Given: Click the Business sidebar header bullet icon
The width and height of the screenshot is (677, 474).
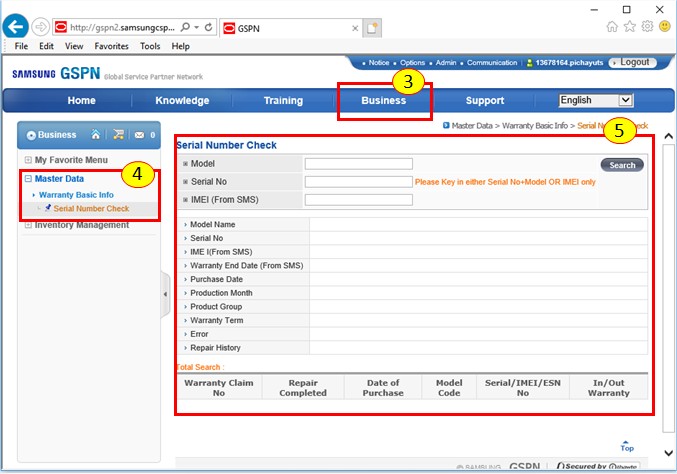Looking at the screenshot, I should click(31, 135).
